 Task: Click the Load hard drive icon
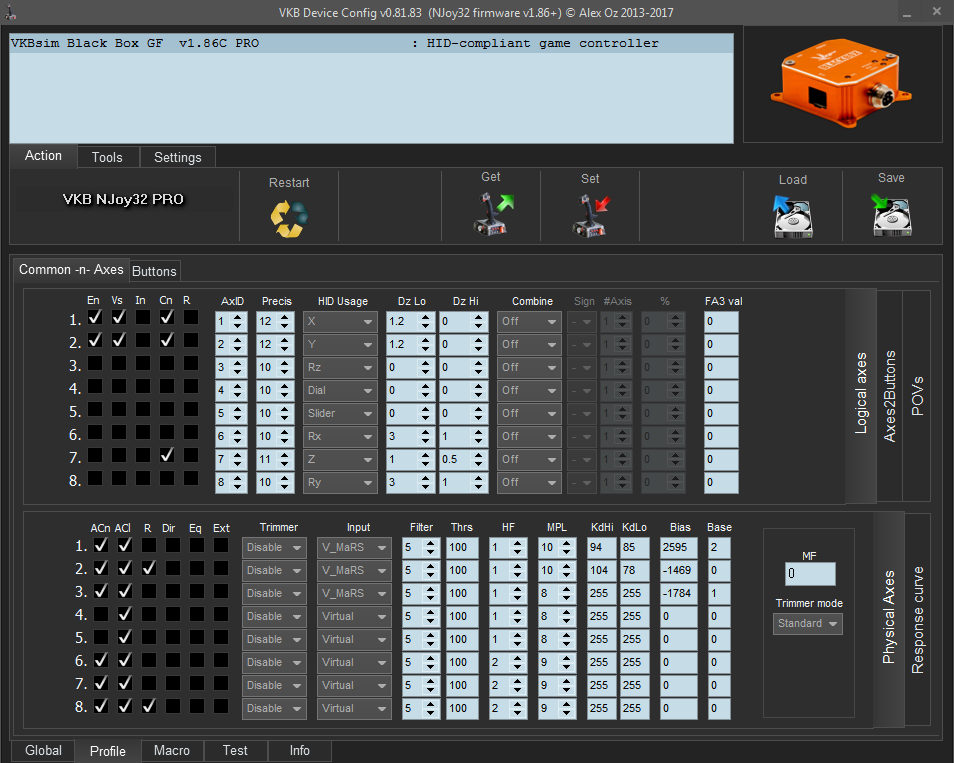coord(793,216)
